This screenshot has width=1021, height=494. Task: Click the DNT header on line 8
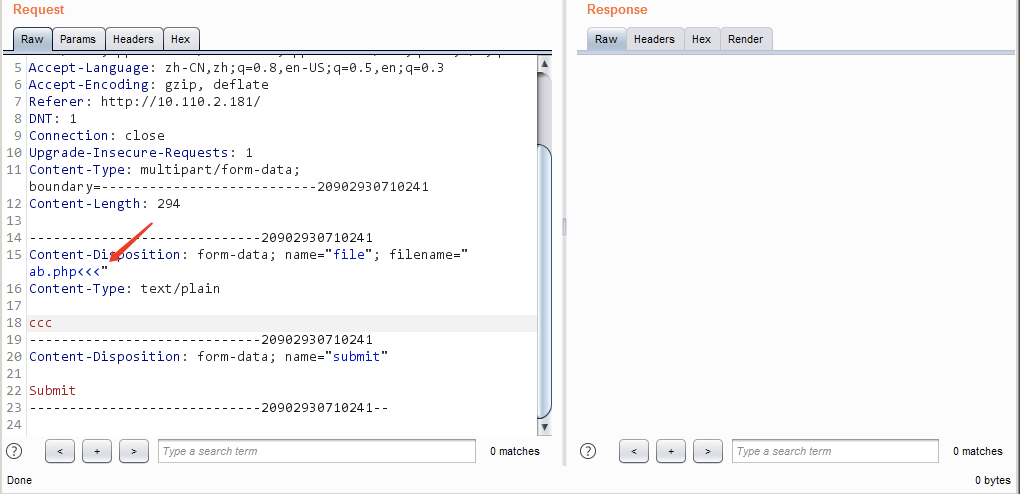point(53,118)
